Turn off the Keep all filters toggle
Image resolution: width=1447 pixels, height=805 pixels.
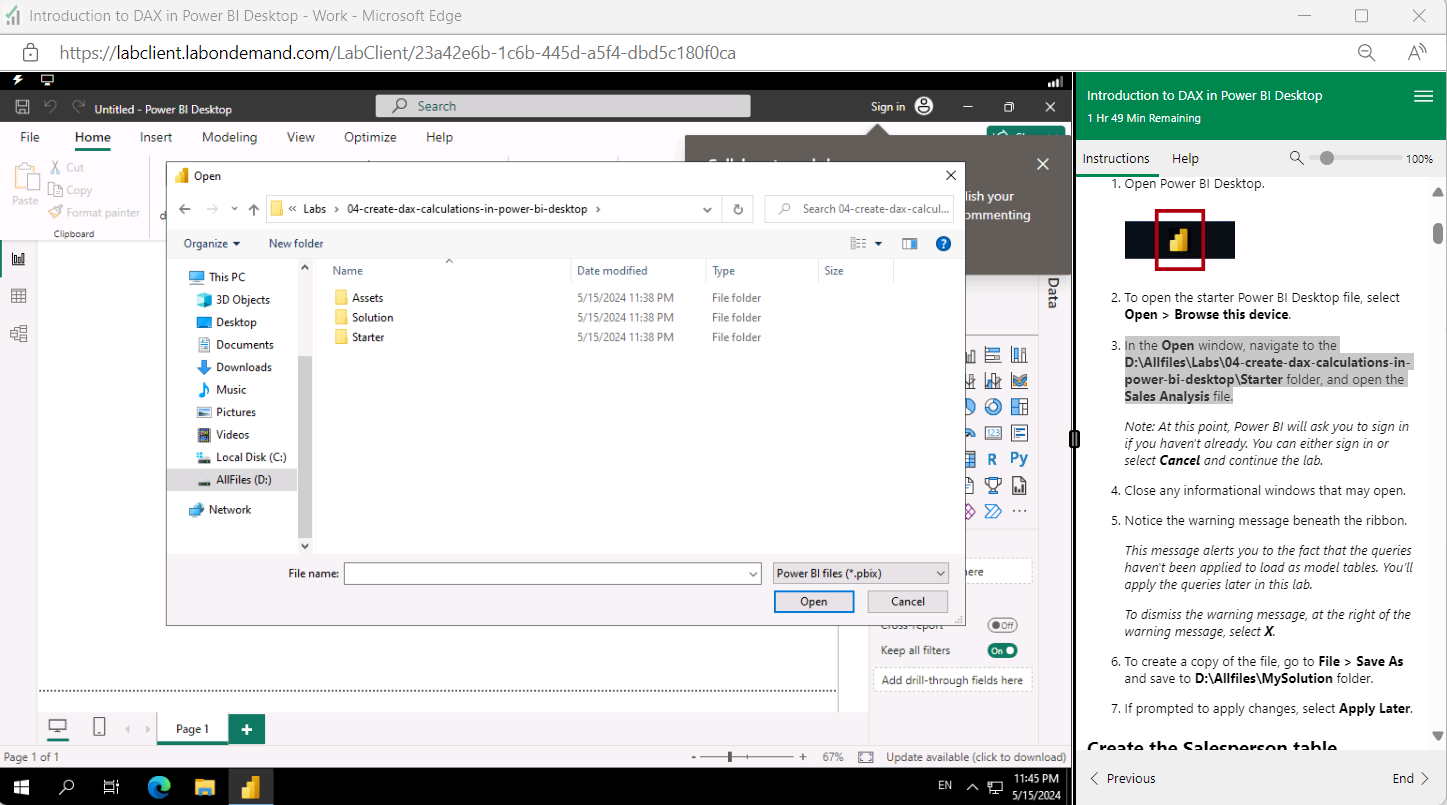1002,650
